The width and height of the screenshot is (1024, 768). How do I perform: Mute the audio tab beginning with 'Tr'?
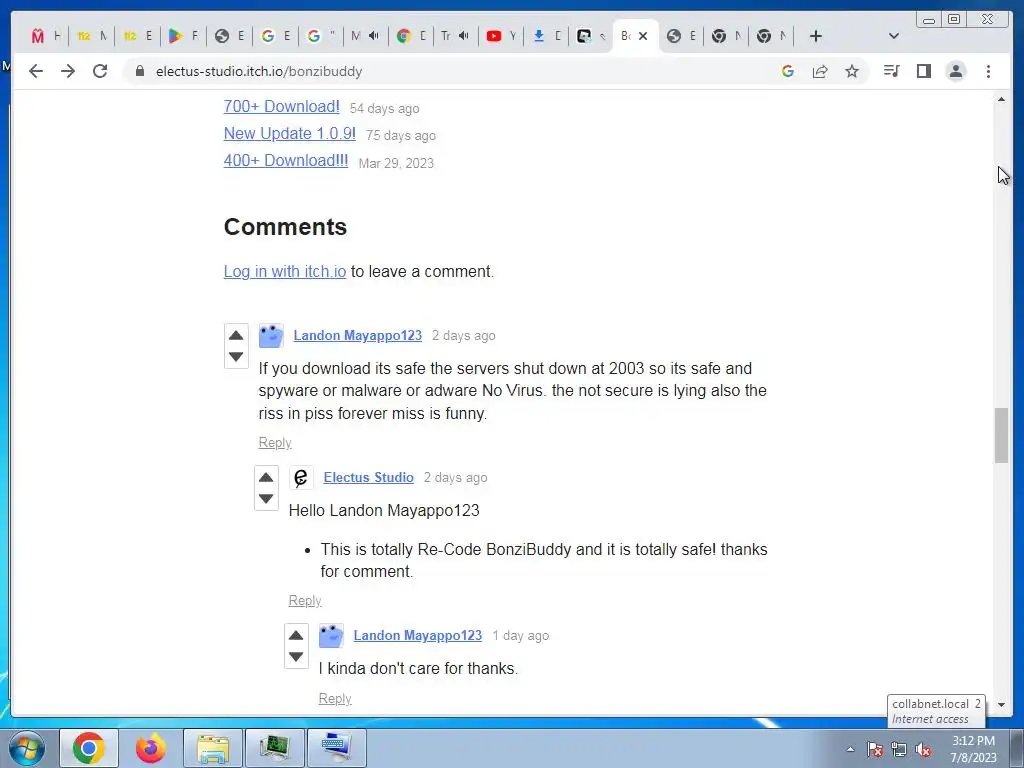click(464, 36)
